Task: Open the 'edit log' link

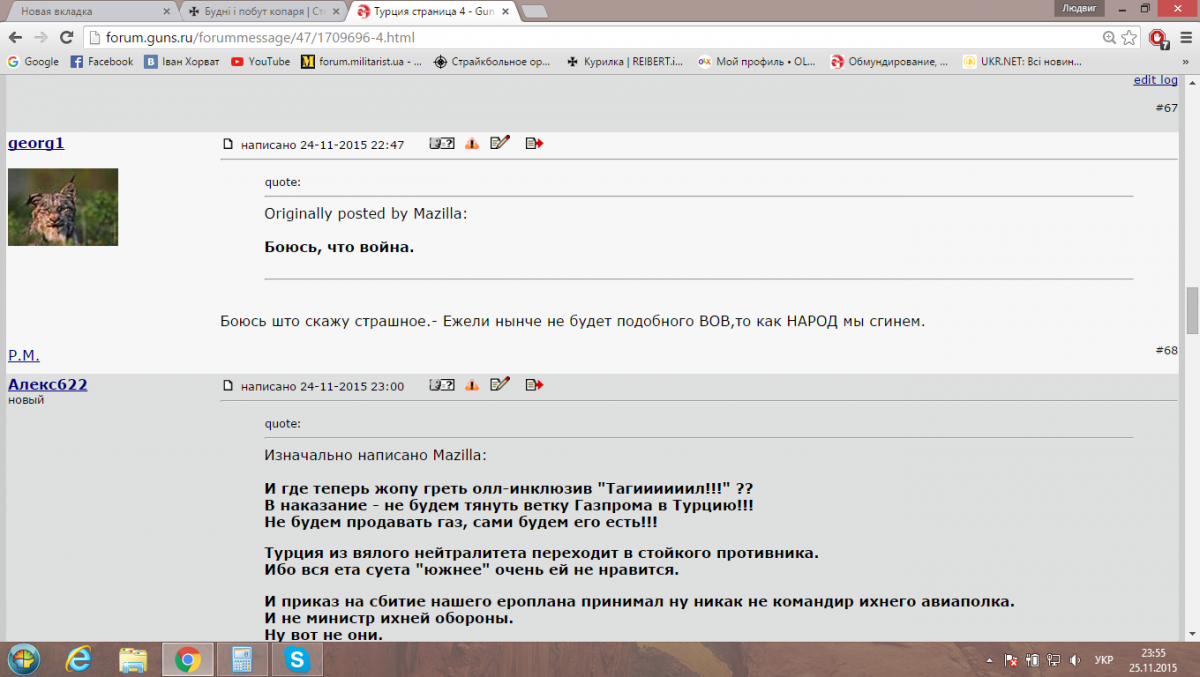Action: [1155, 80]
